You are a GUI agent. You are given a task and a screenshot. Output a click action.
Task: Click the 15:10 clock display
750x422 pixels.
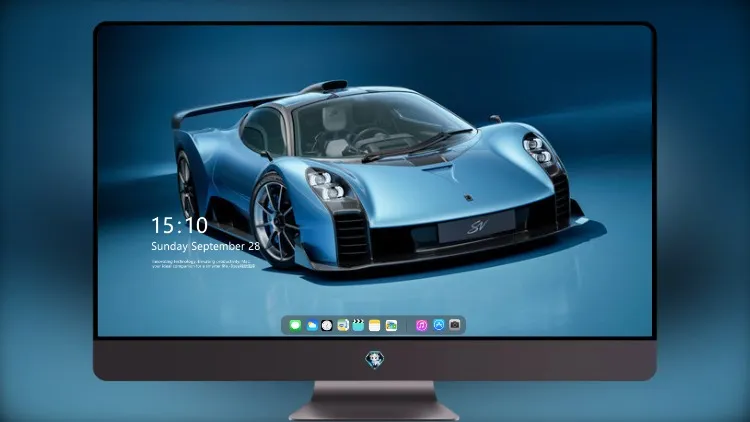point(179,225)
